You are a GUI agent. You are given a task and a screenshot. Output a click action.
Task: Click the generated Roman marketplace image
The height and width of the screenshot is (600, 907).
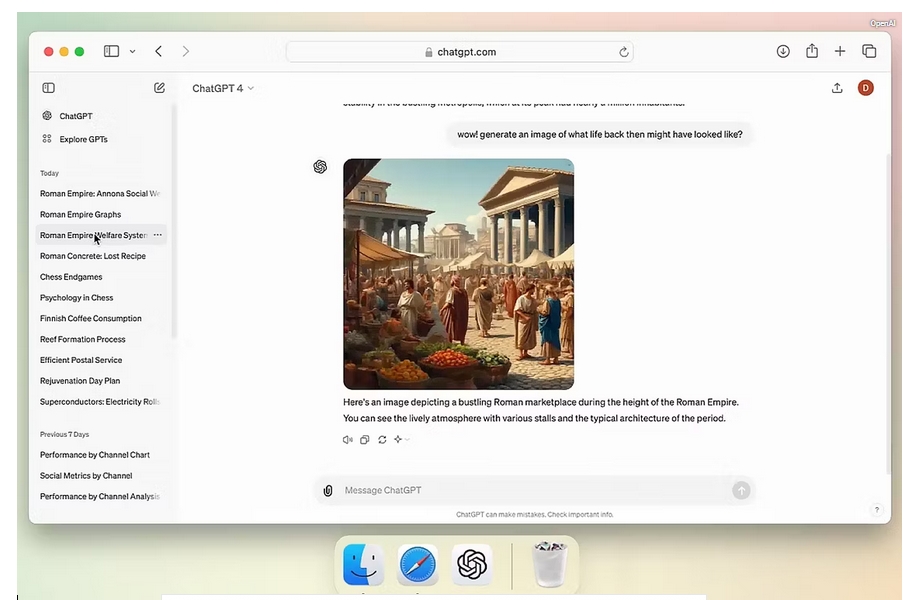point(459,274)
